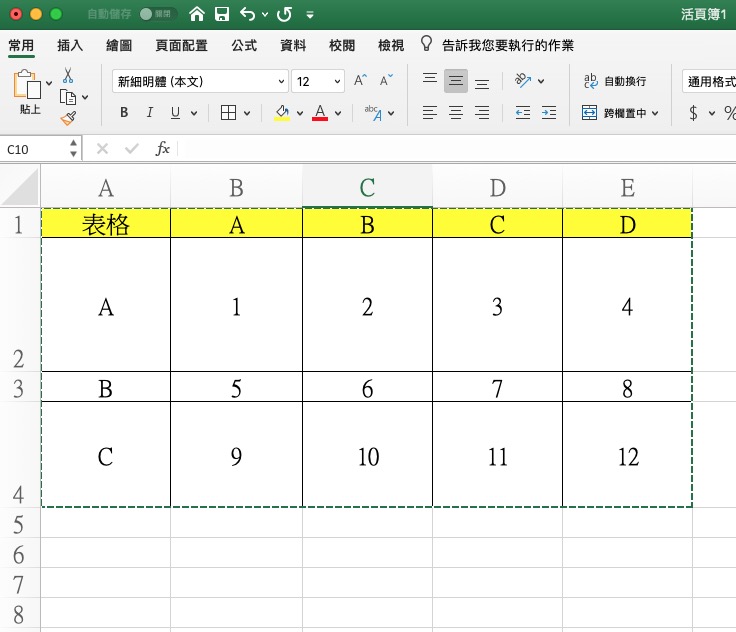Toggle bold formatting
Screen dimensions: 736x632
click(x=124, y=113)
